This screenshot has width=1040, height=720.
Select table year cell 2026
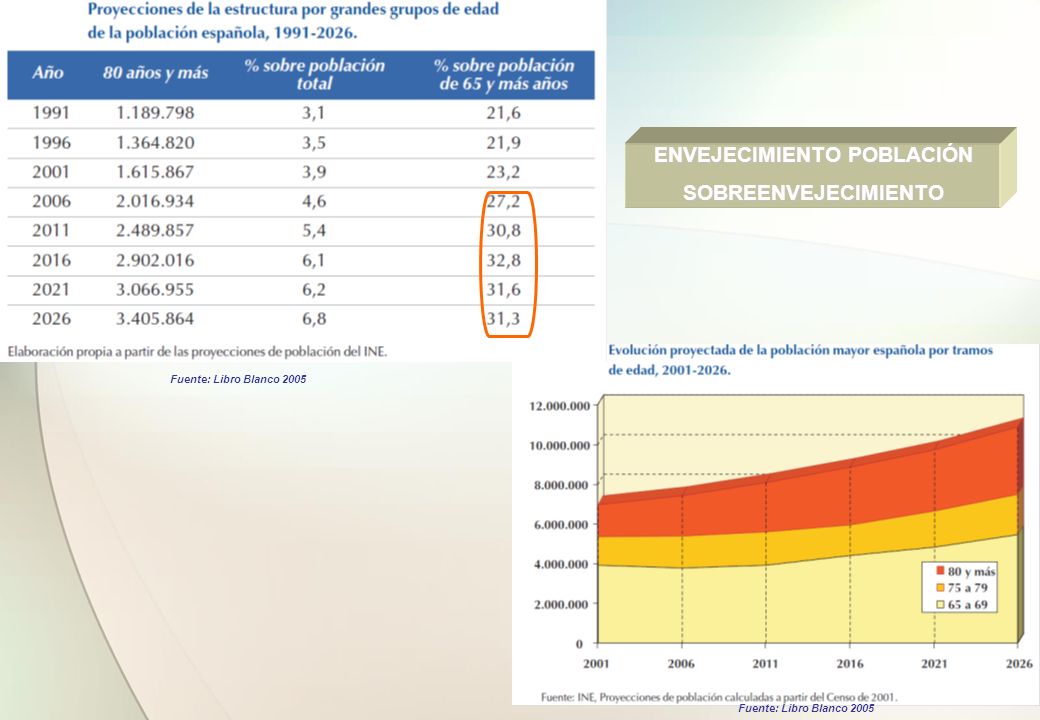coord(51,318)
